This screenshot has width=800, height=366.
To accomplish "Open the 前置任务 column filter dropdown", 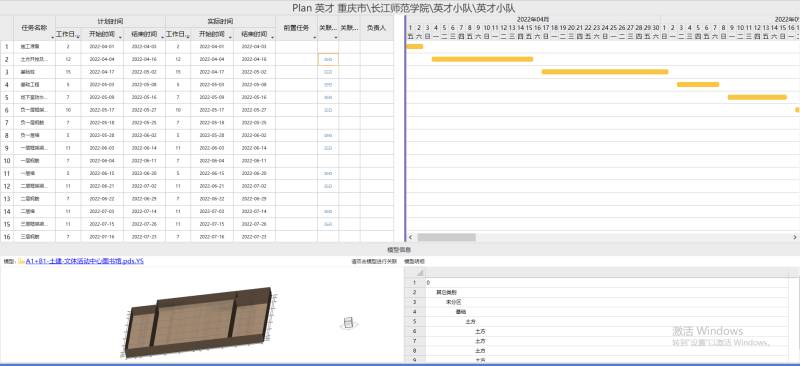I will pos(314,38).
